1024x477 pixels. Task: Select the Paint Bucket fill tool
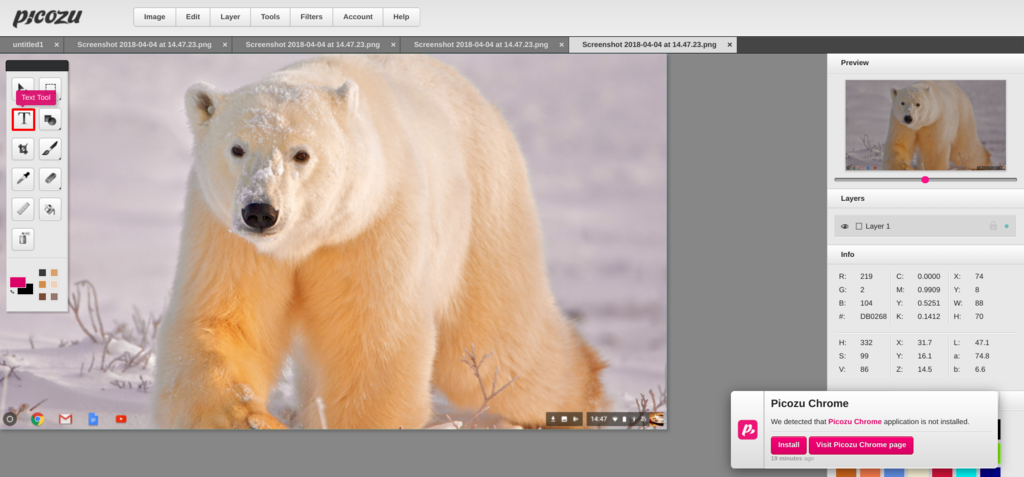(50, 209)
